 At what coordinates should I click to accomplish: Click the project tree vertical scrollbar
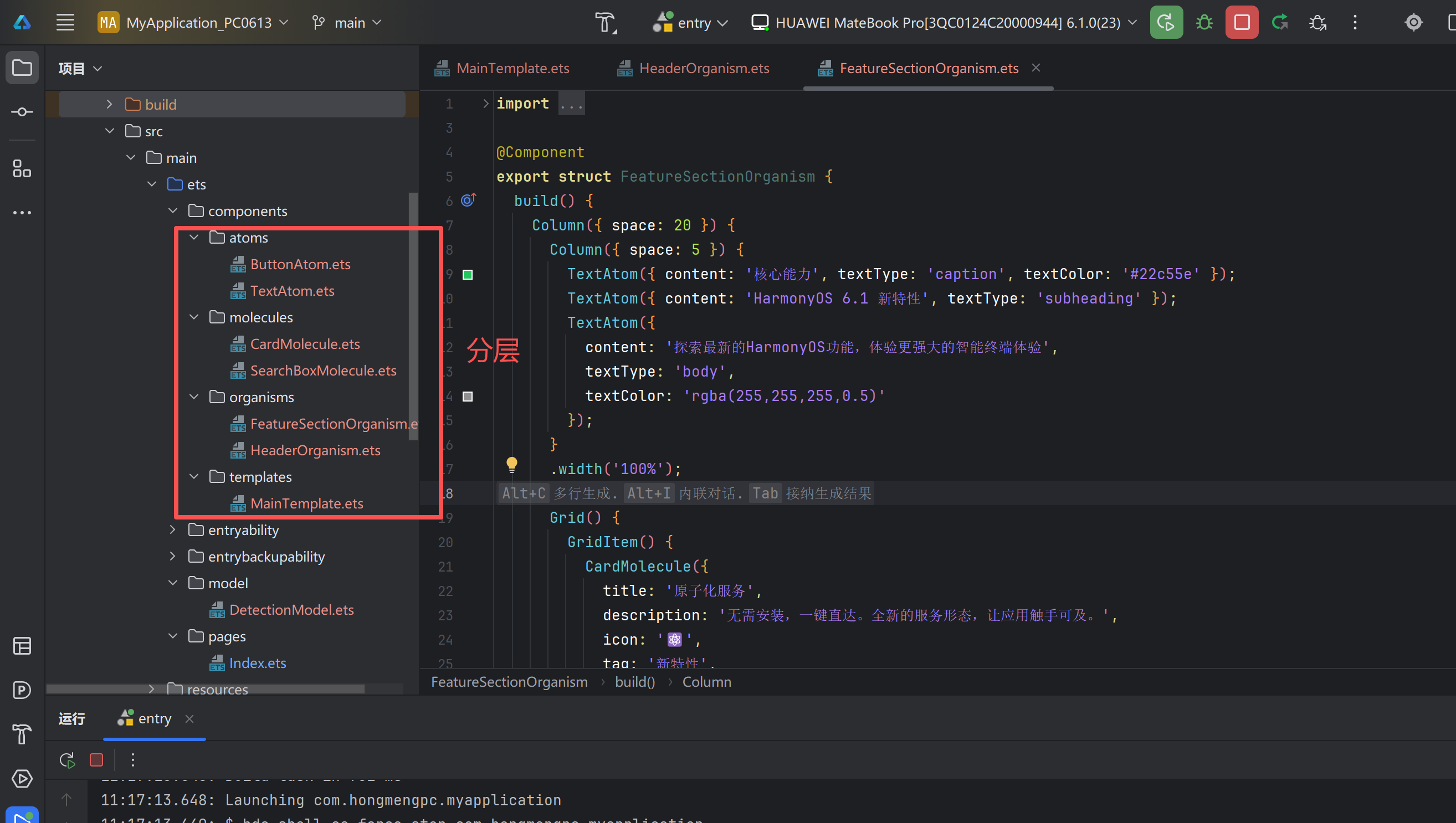click(x=413, y=317)
